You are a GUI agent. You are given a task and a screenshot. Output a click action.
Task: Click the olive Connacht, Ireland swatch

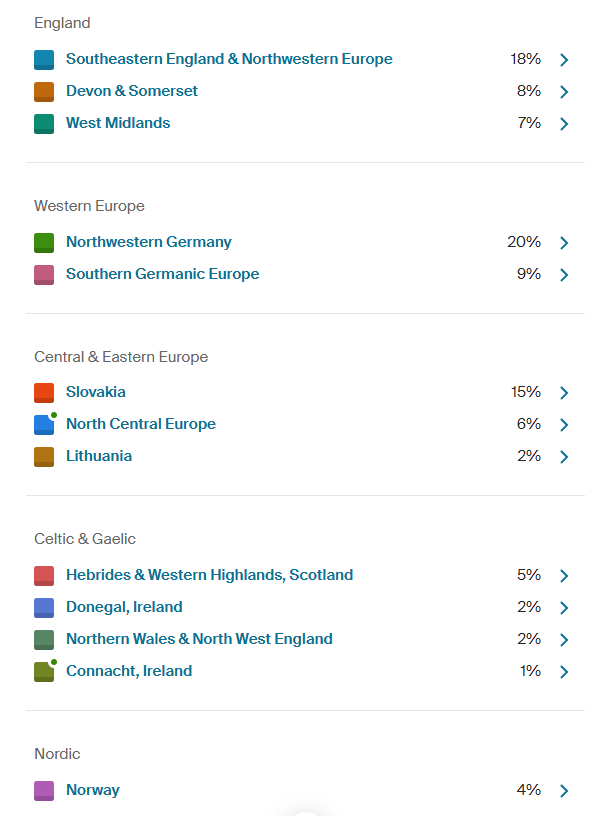(x=44, y=672)
